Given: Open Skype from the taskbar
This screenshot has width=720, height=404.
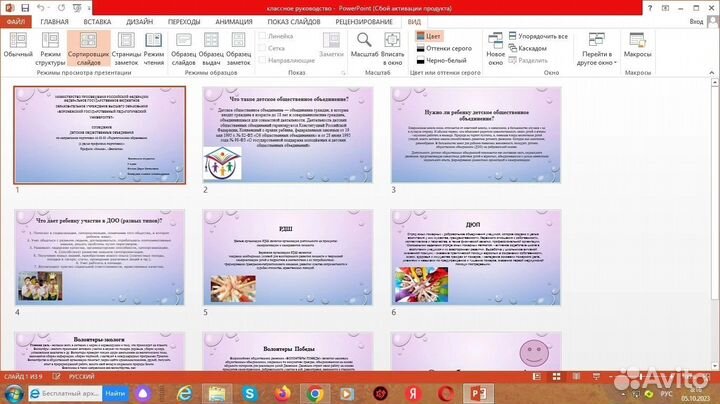Looking at the screenshot, I should point(249,394).
